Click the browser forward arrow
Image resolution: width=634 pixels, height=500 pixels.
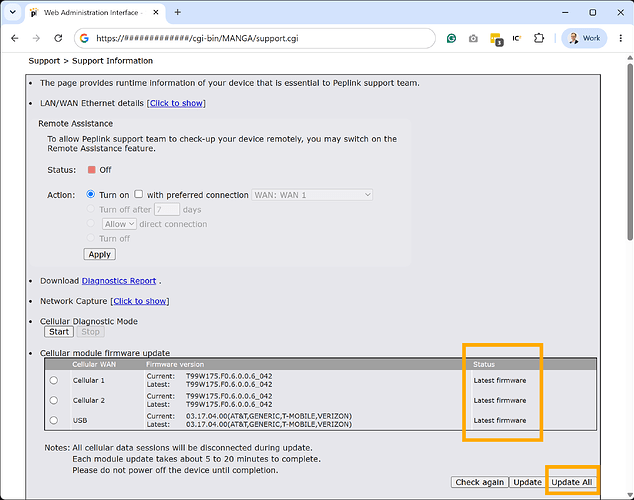click(36, 38)
